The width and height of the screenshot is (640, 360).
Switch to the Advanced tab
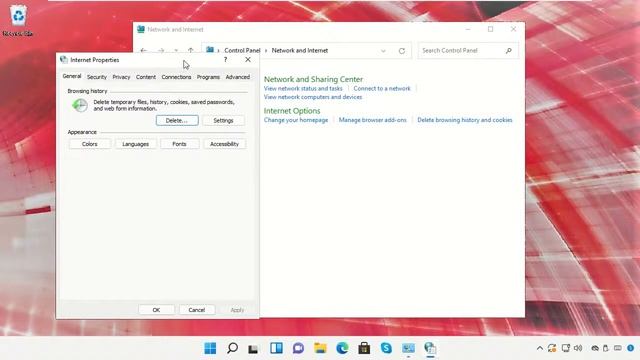tap(238, 77)
